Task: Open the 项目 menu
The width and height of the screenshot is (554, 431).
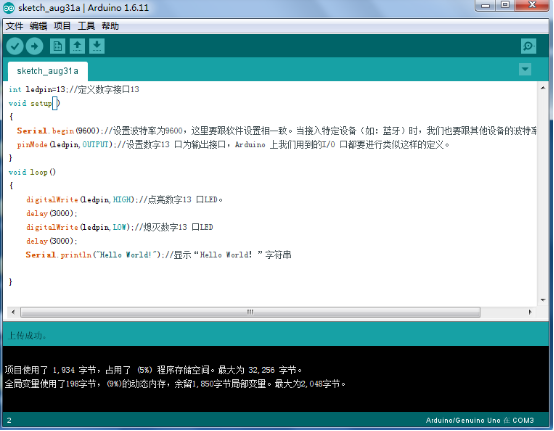Action: pyautogui.click(x=62, y=26)
